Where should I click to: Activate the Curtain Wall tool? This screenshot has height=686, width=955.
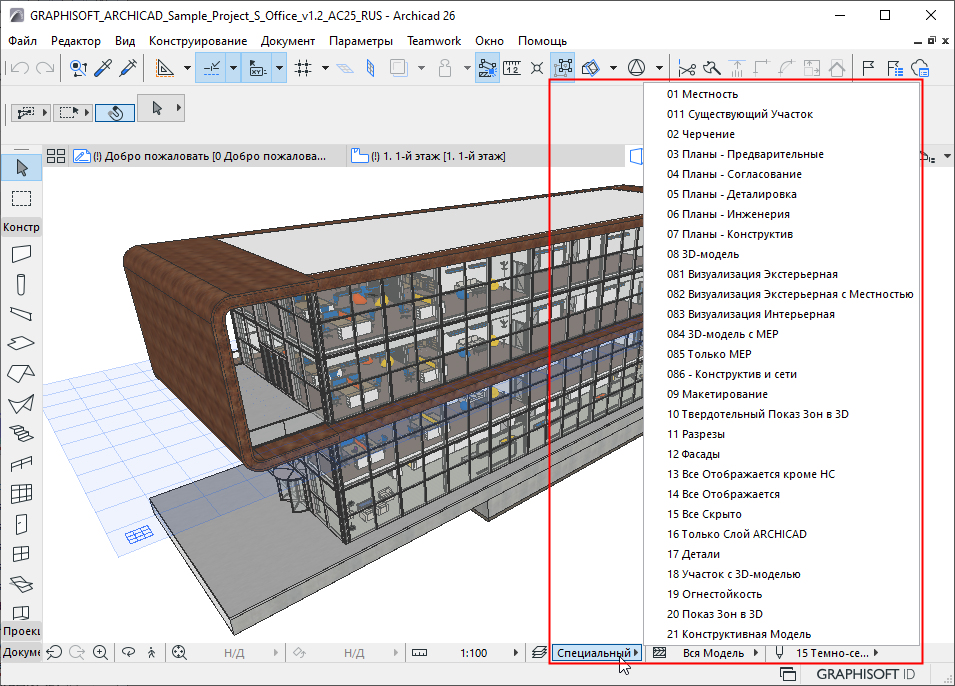click(x=21, y=493)
